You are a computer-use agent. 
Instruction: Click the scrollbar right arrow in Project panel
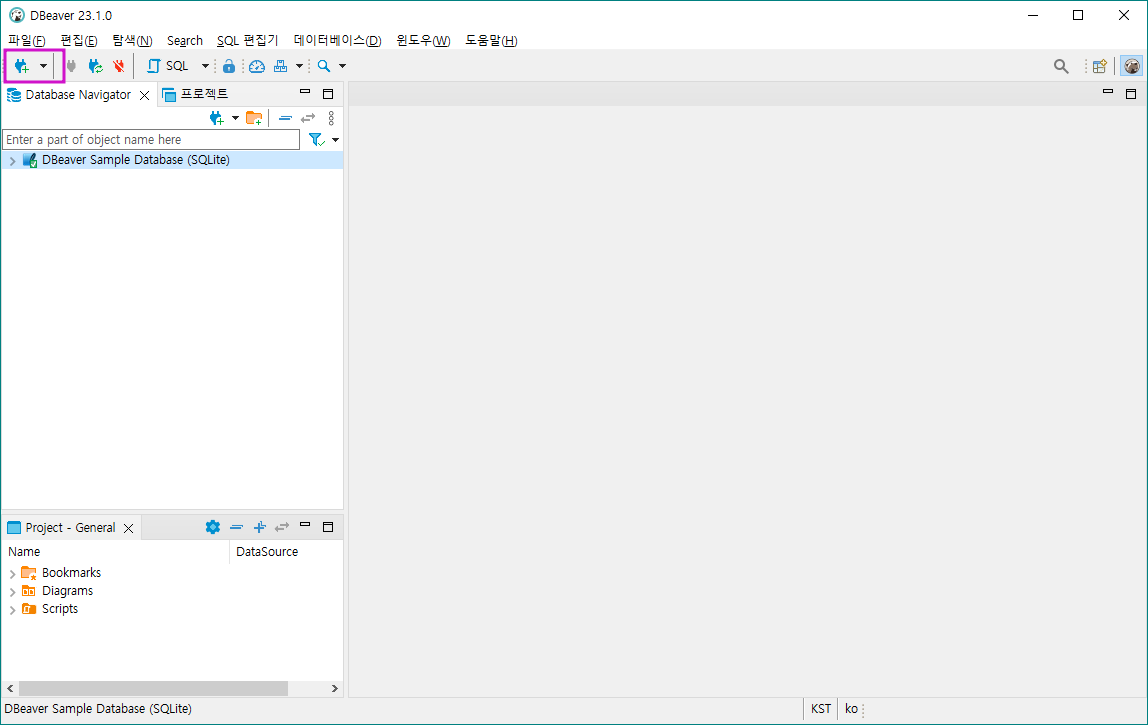tap(335, 688)
